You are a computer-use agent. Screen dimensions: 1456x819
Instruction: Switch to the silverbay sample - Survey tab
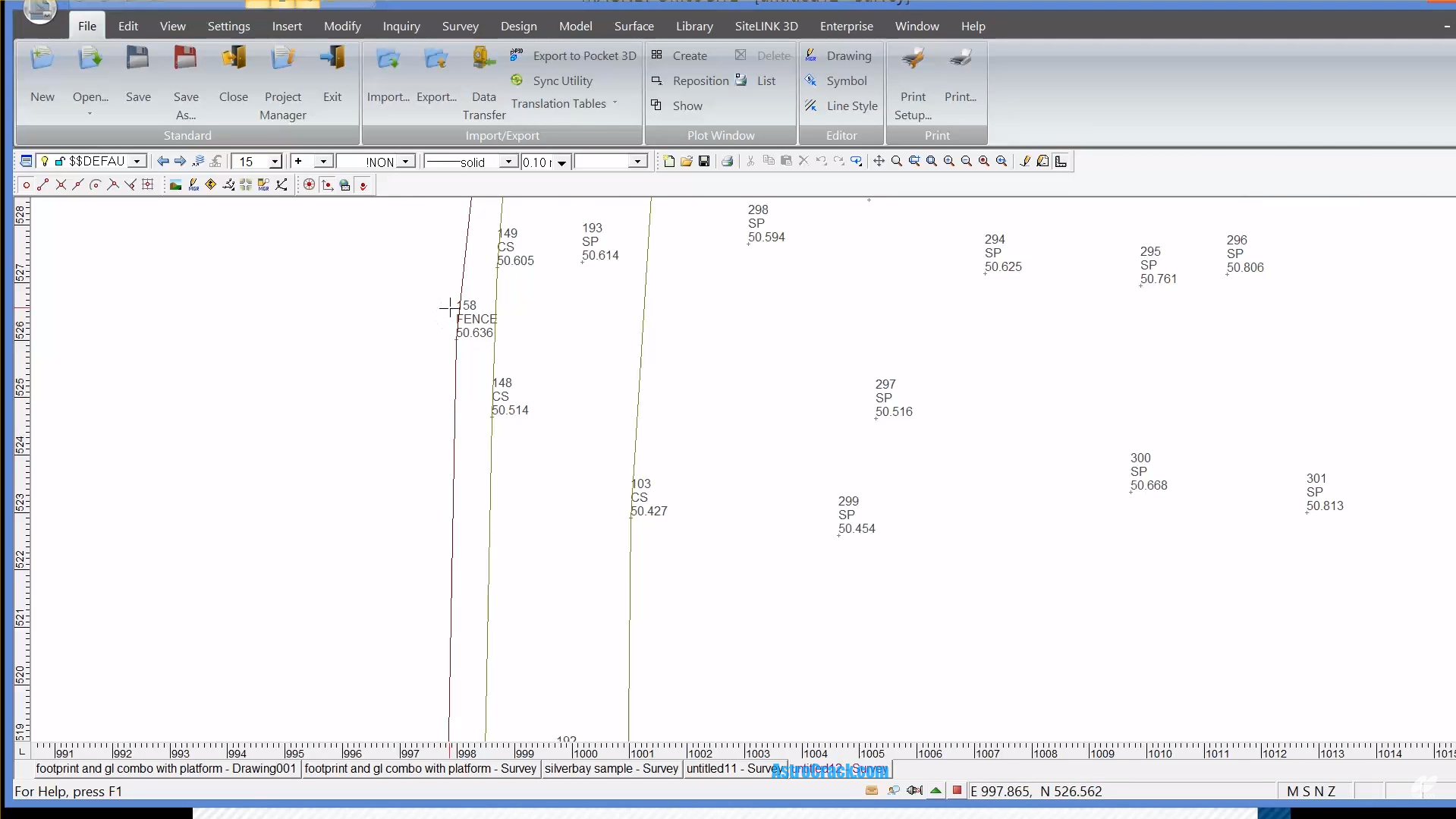coord(612,768)
